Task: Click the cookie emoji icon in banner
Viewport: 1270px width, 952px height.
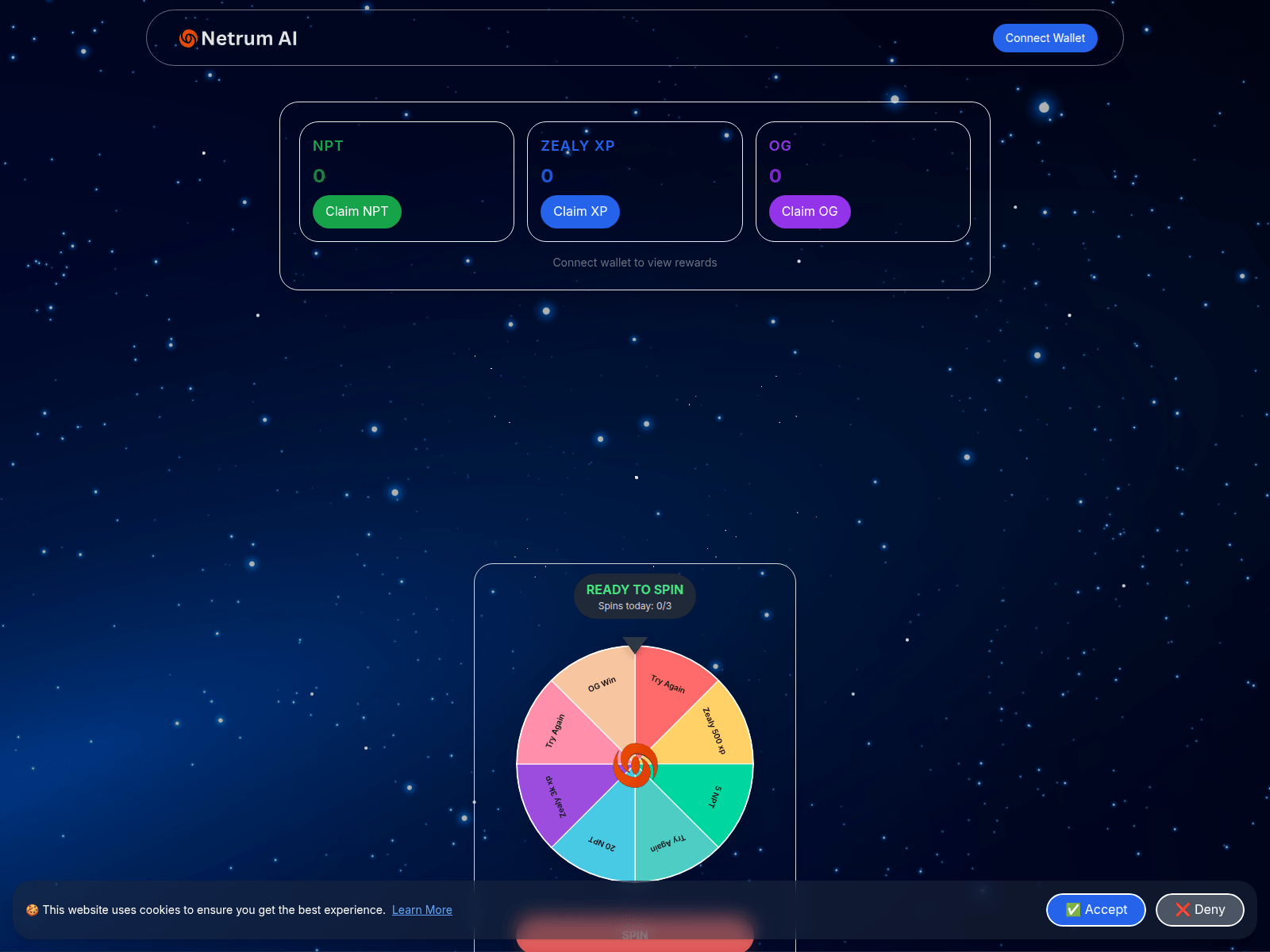Action: pyautogui.click(x=33, y=910)
